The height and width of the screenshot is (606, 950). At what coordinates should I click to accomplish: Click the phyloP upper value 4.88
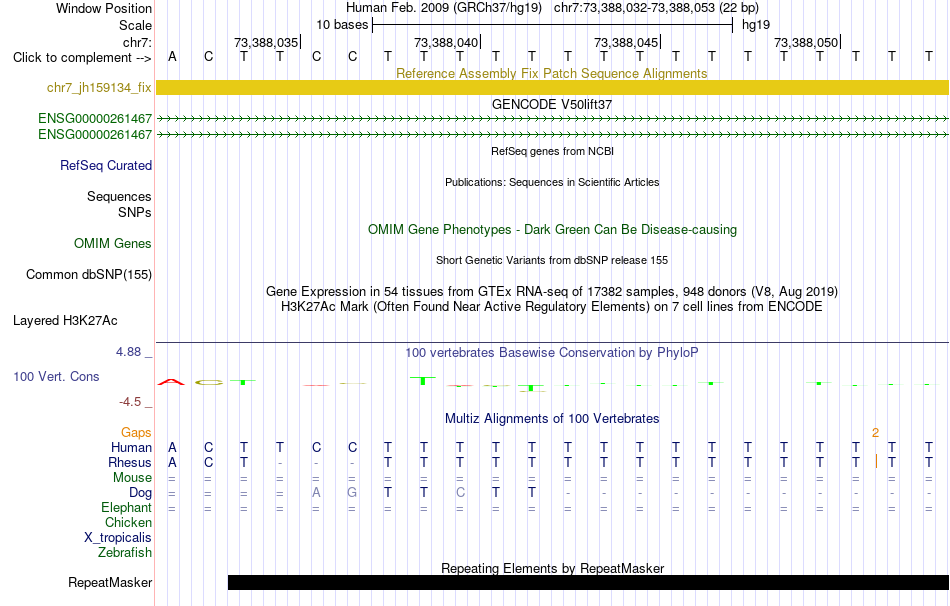tap(128, 351)
